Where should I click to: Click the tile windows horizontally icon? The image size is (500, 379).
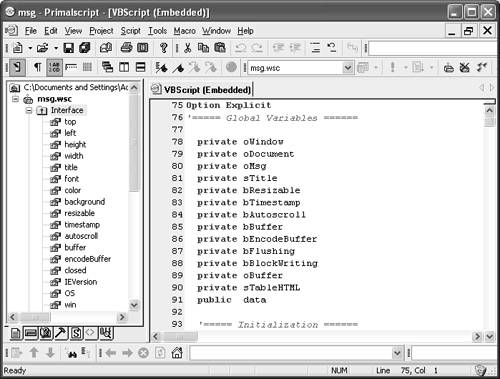pos(140,67)
